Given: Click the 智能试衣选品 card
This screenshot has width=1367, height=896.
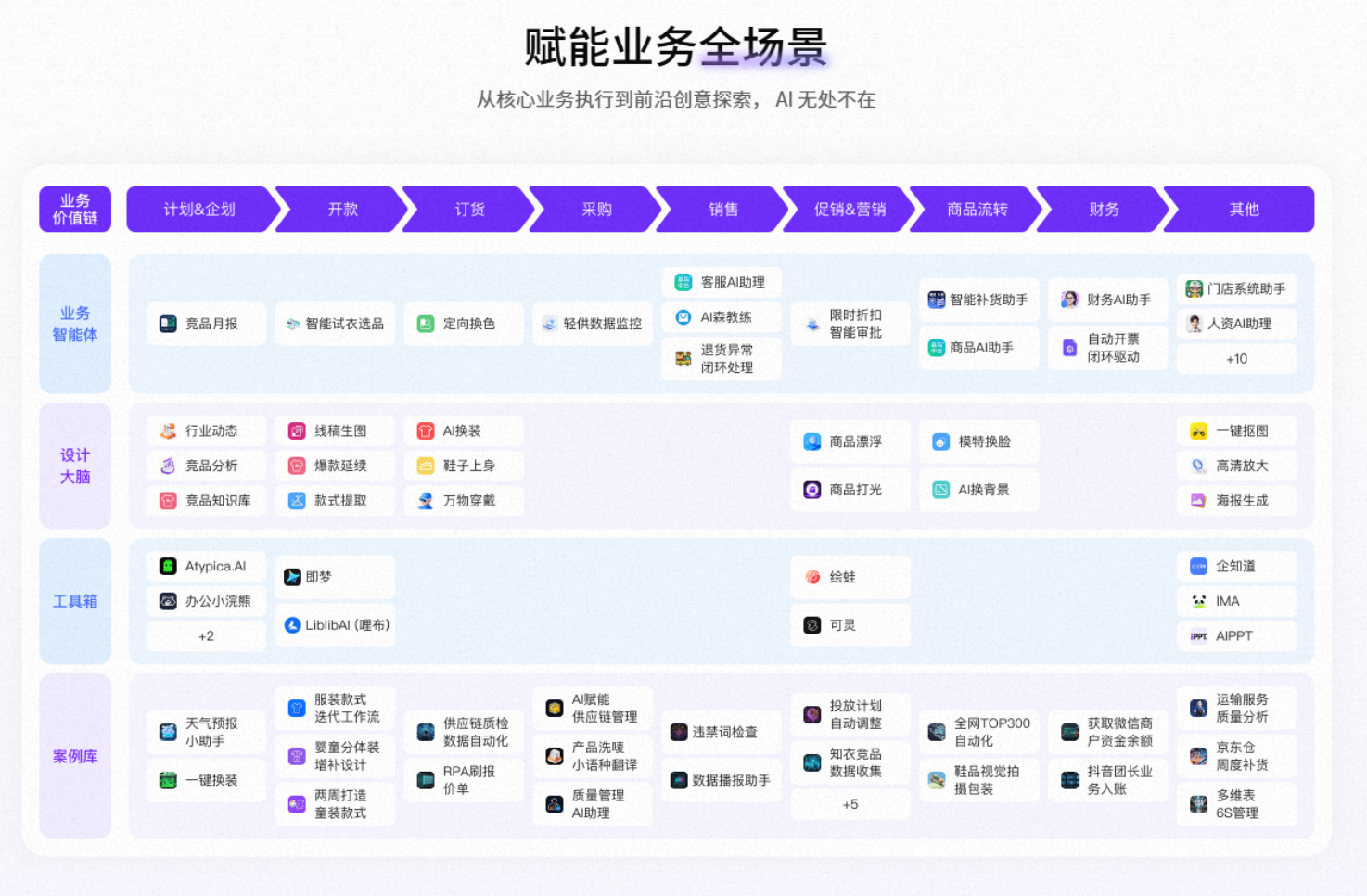Looking at the screenshot, I should (x=335, y=324).
